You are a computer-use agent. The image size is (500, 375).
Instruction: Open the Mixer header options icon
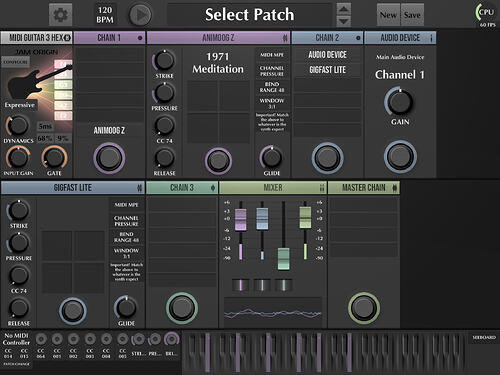[x=322, y=188]
